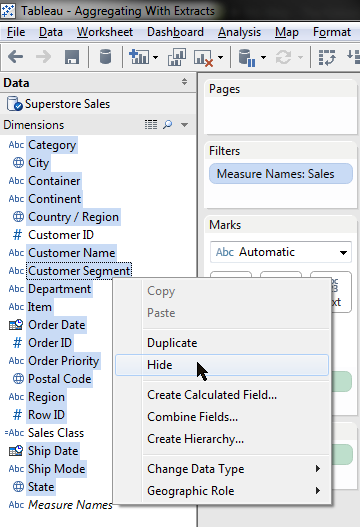Image resolution: width=360 pixels, height=527 pixels.
Task: Click the Find Field magnifier icon
Action: (x=167, y=125)
